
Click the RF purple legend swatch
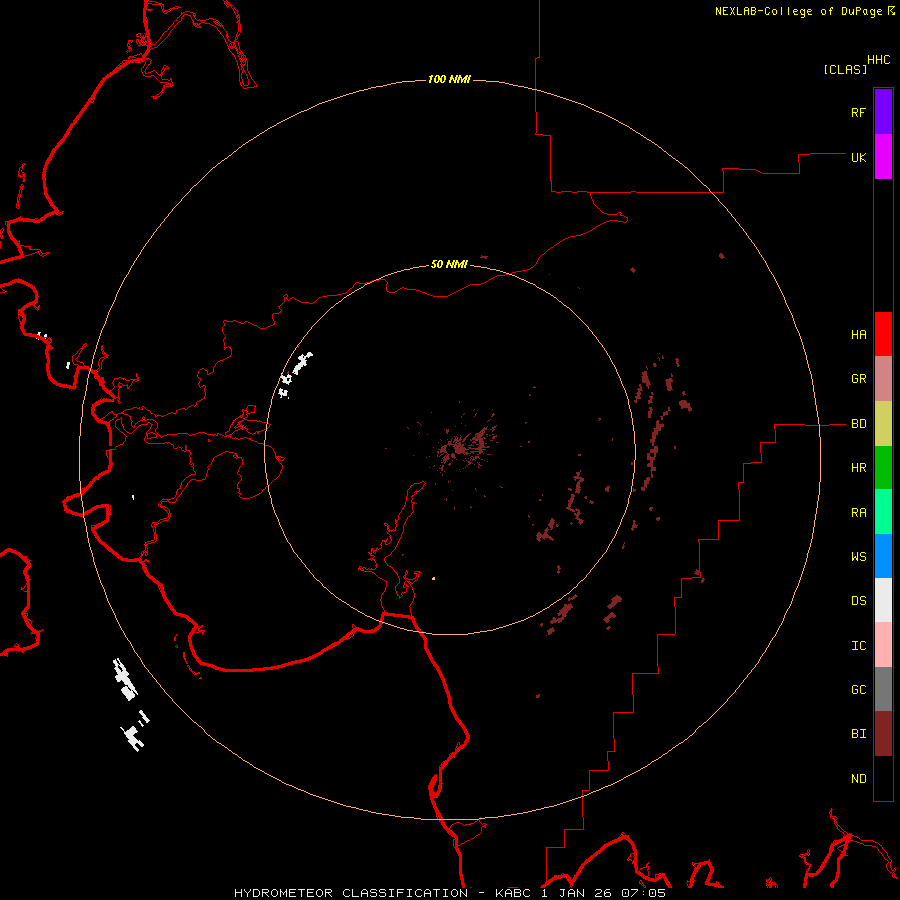(x=883, y=112)
